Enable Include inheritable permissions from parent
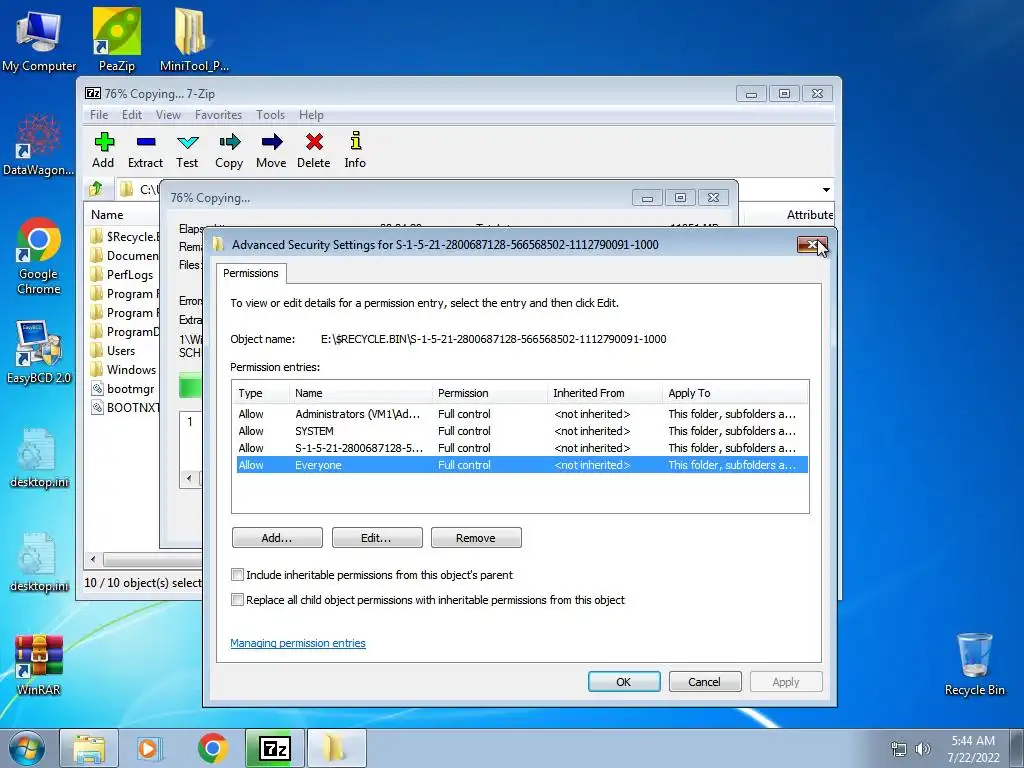The height and width of the screenshot is (768, 1024). (238, 575)
